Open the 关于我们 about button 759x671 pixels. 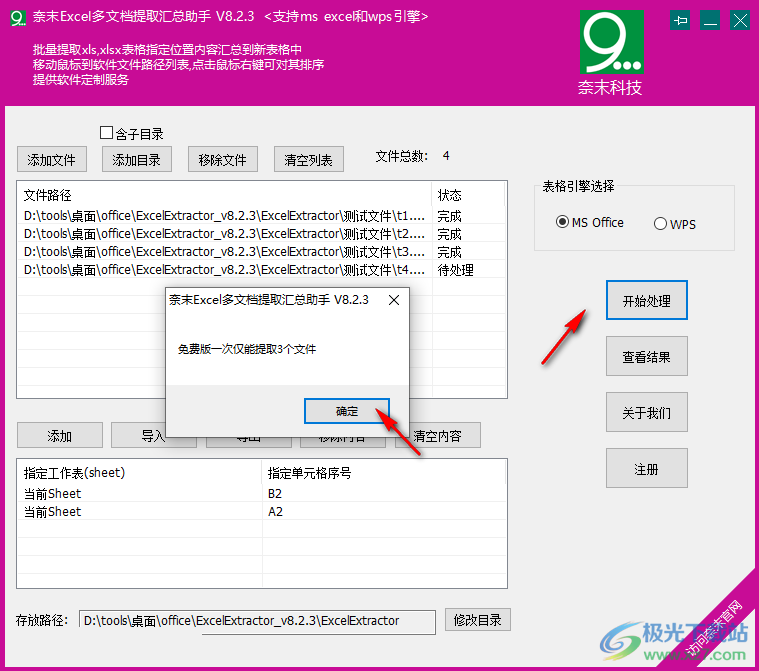[647, 412]
